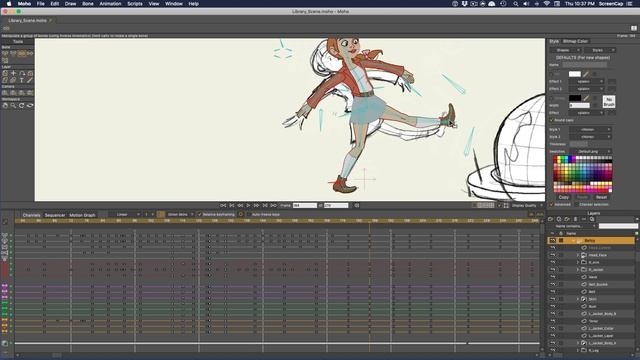
Task: Open the Animation menu
Action: [110, 4]
